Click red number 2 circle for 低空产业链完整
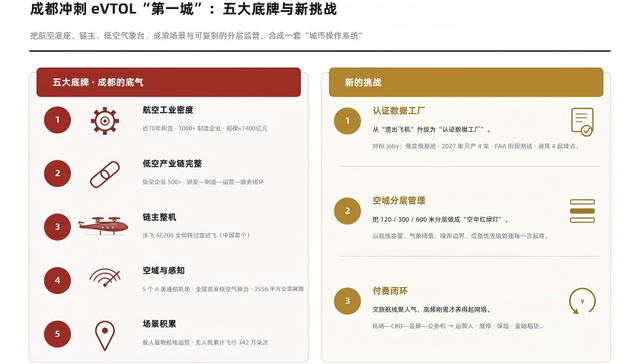Screen dimensions: 640x364 pos(58,173)
